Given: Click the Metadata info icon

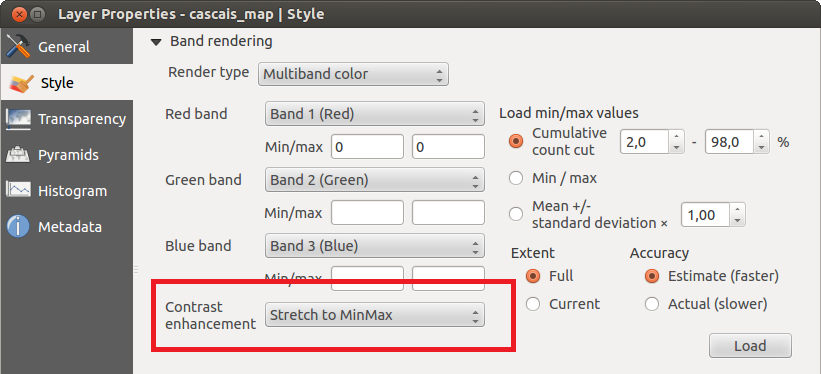Looking at the screenshot, I should 18,227.
